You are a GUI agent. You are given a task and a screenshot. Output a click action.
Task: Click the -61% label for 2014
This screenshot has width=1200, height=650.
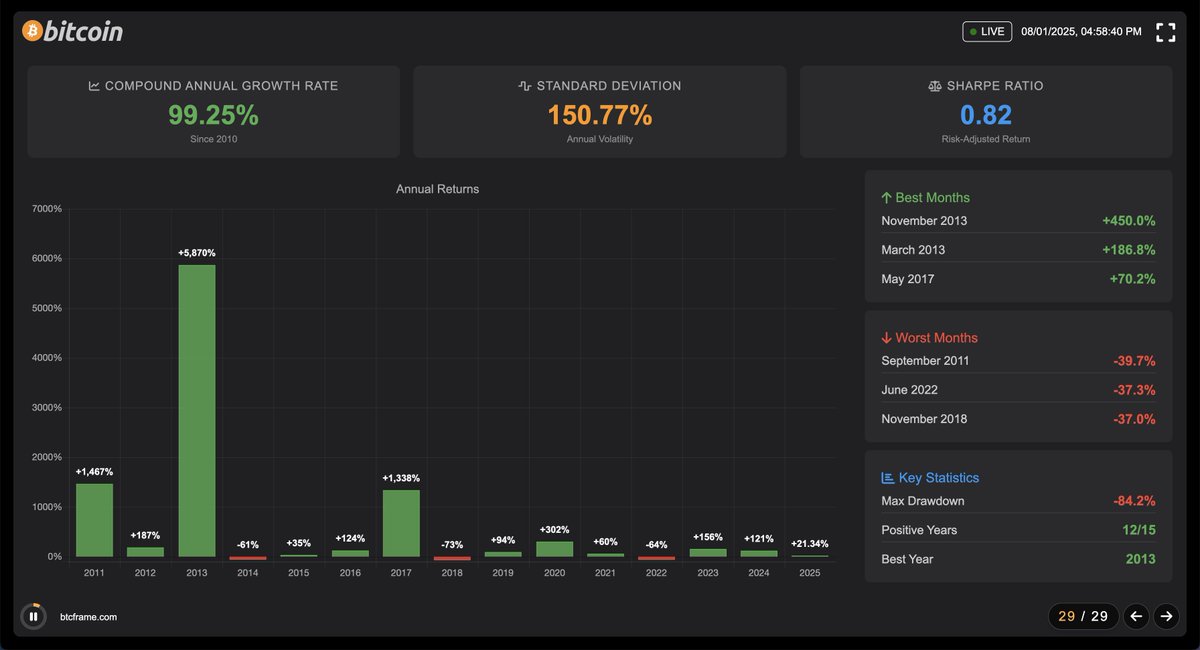pos(248,544)
